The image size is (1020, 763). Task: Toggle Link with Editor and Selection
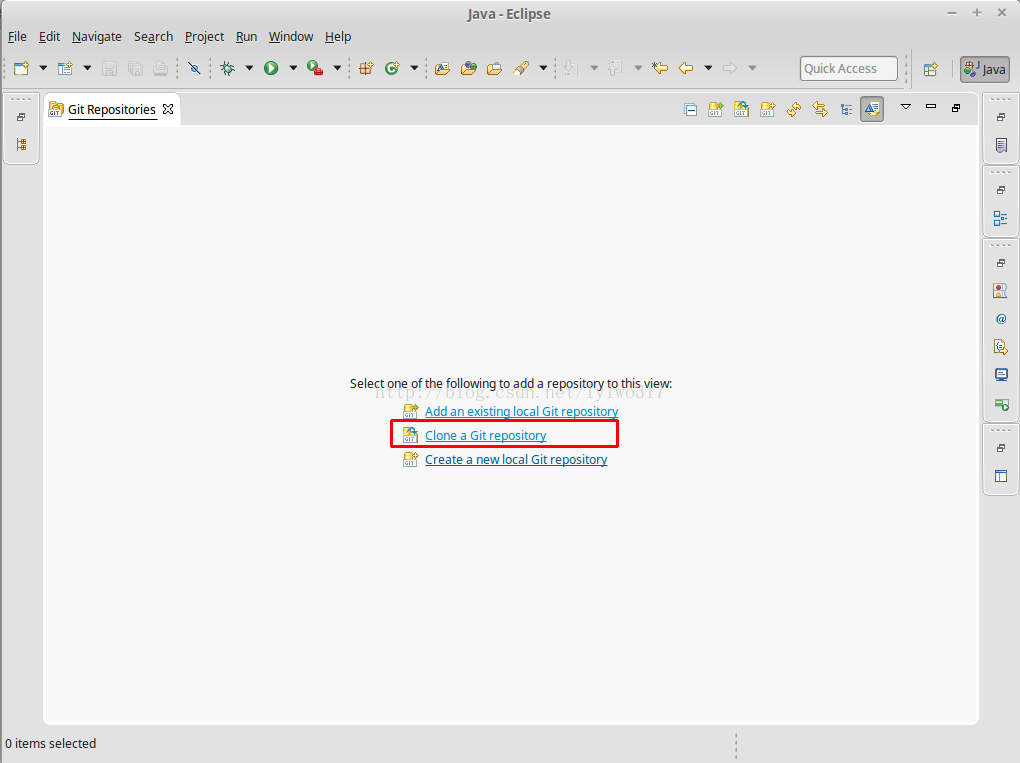[820, 110]
